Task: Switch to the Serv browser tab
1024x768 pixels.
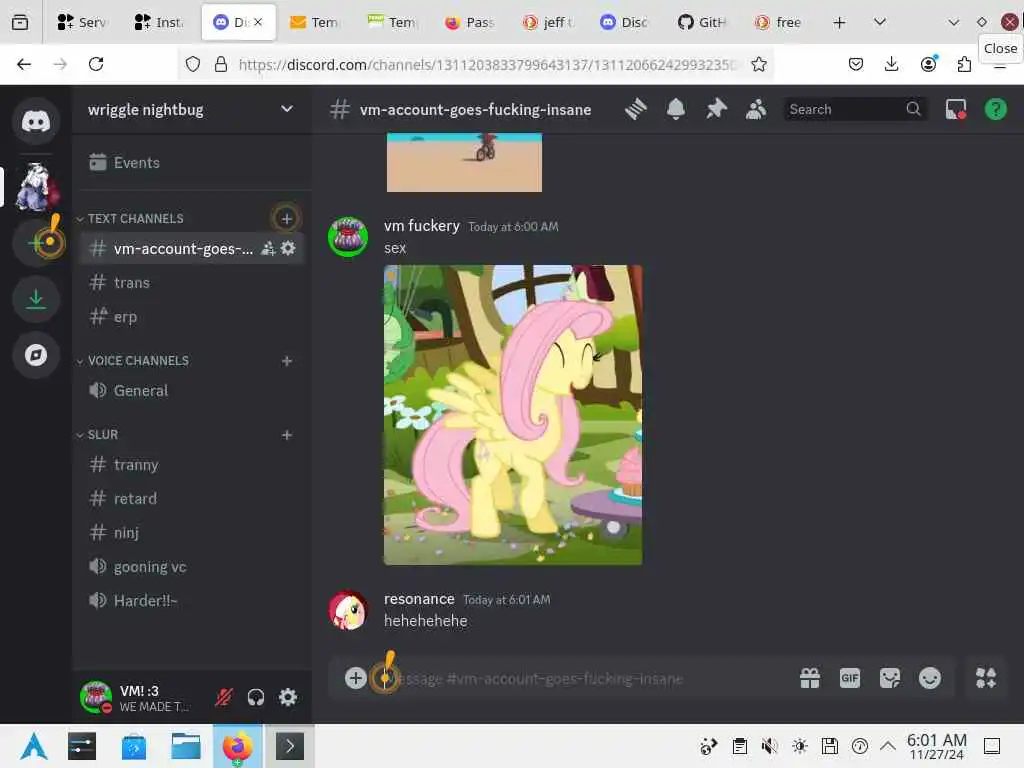Action: coord(82,22)
